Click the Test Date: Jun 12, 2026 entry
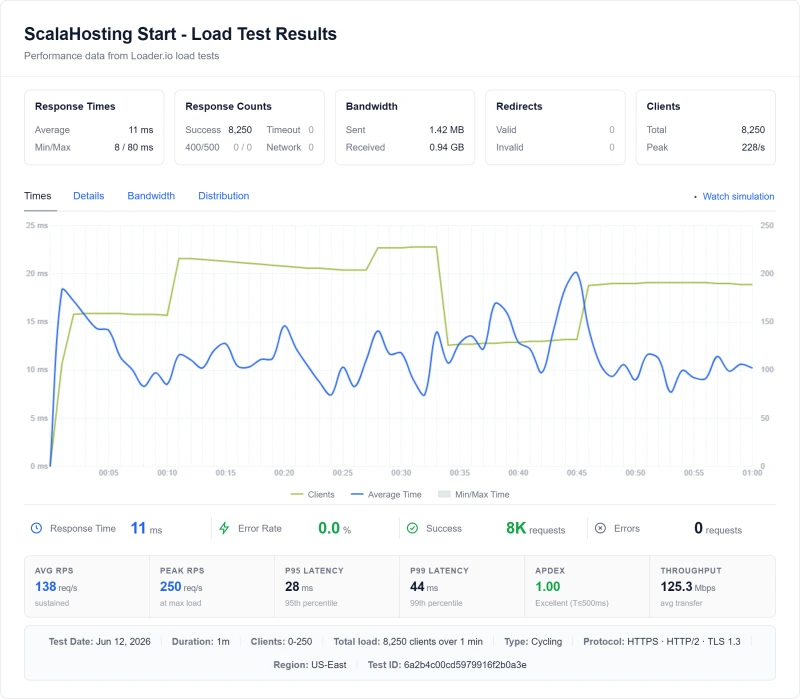The width and height of the screenshot is (800, 699). [x=99, y=641]
